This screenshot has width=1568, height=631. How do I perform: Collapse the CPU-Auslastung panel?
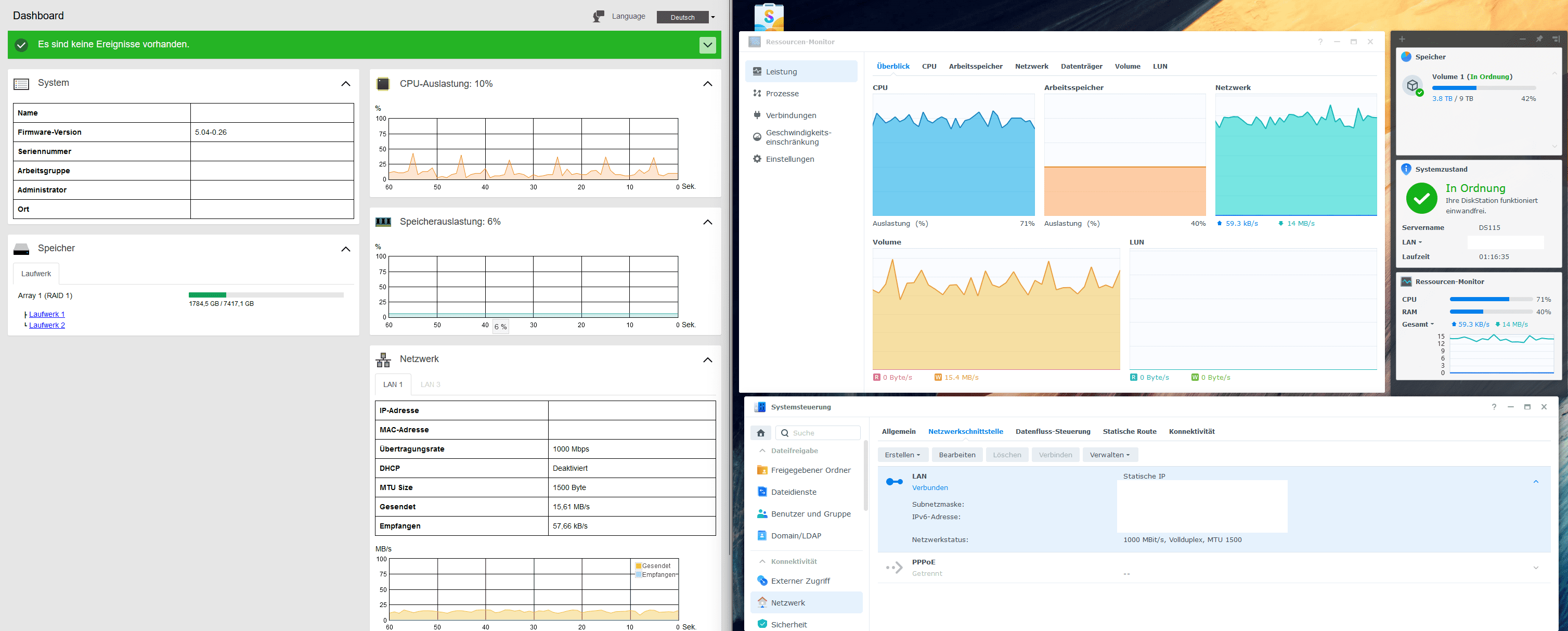[707, 84]
